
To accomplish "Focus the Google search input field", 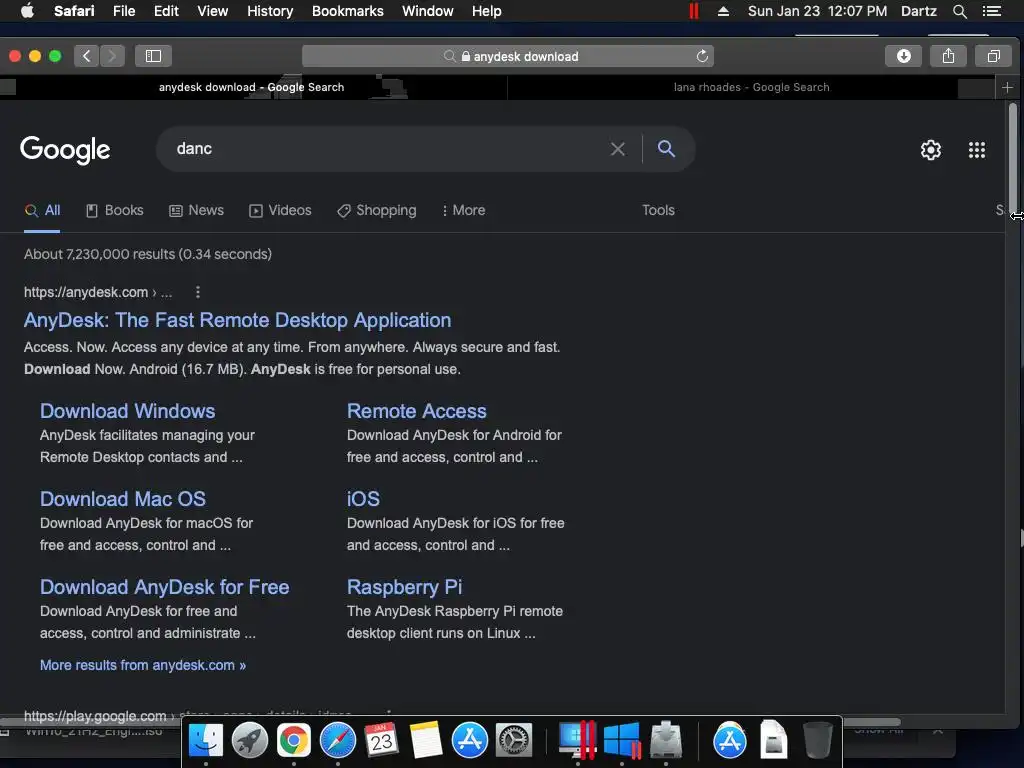I will [385, 149].
